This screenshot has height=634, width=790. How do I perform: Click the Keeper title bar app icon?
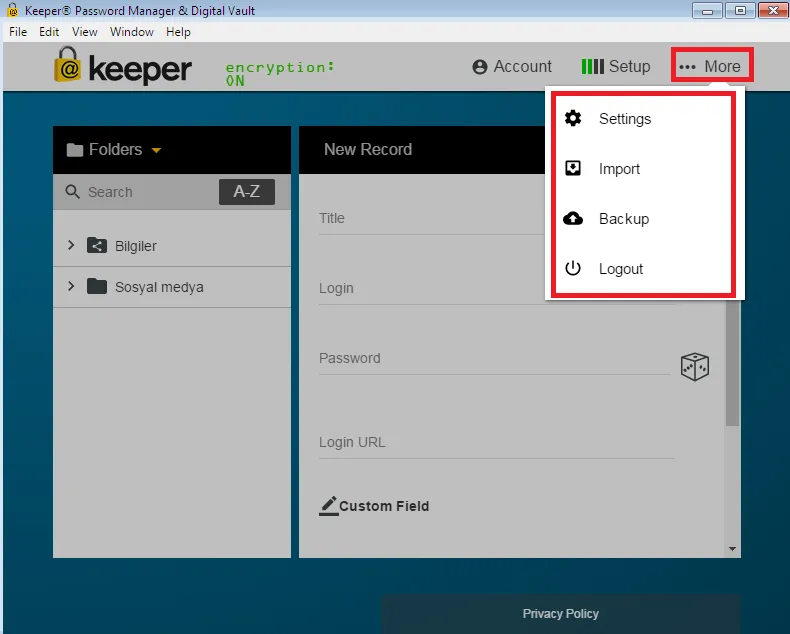(13, 10)
